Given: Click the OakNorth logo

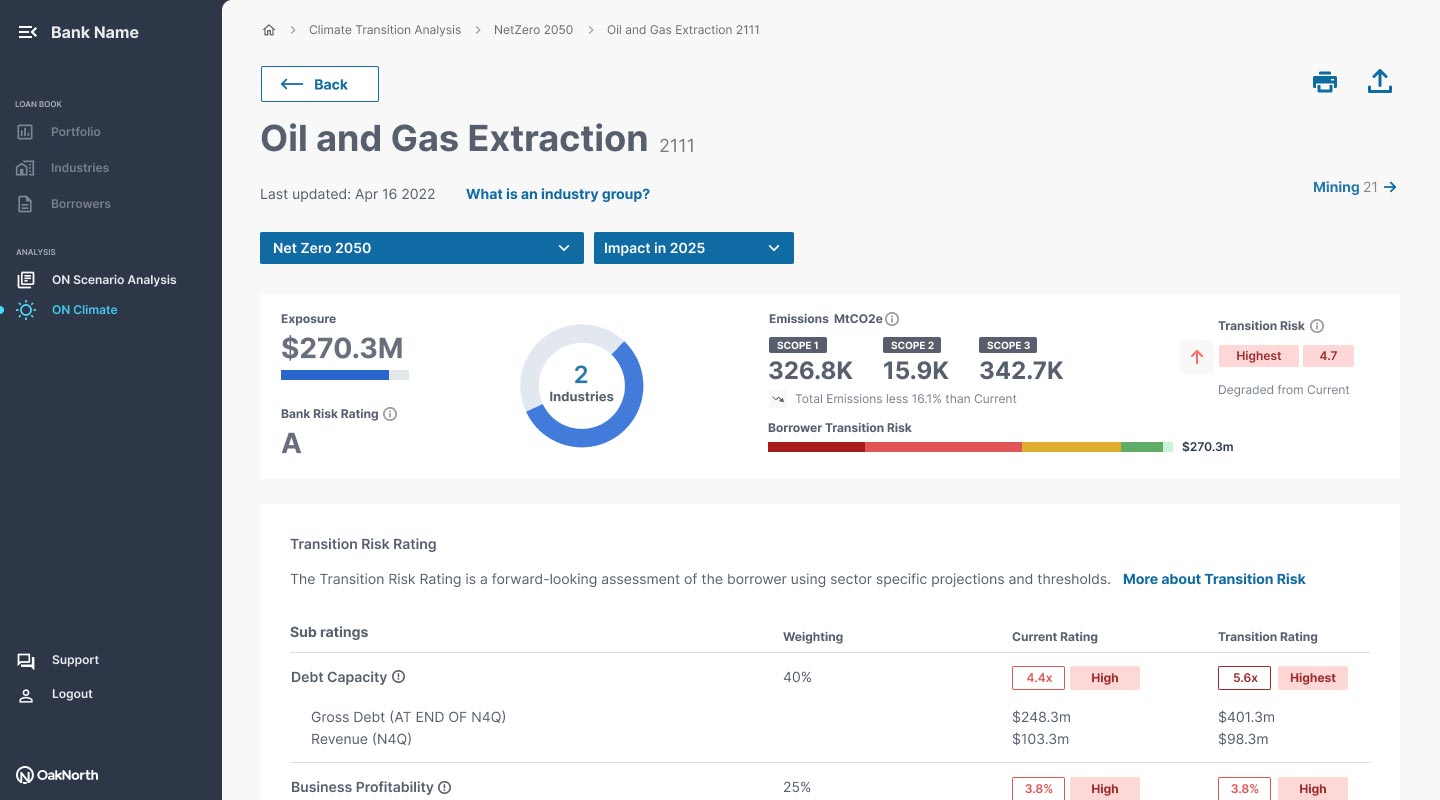Looking at the screenshot, I should tap(57, 775).
